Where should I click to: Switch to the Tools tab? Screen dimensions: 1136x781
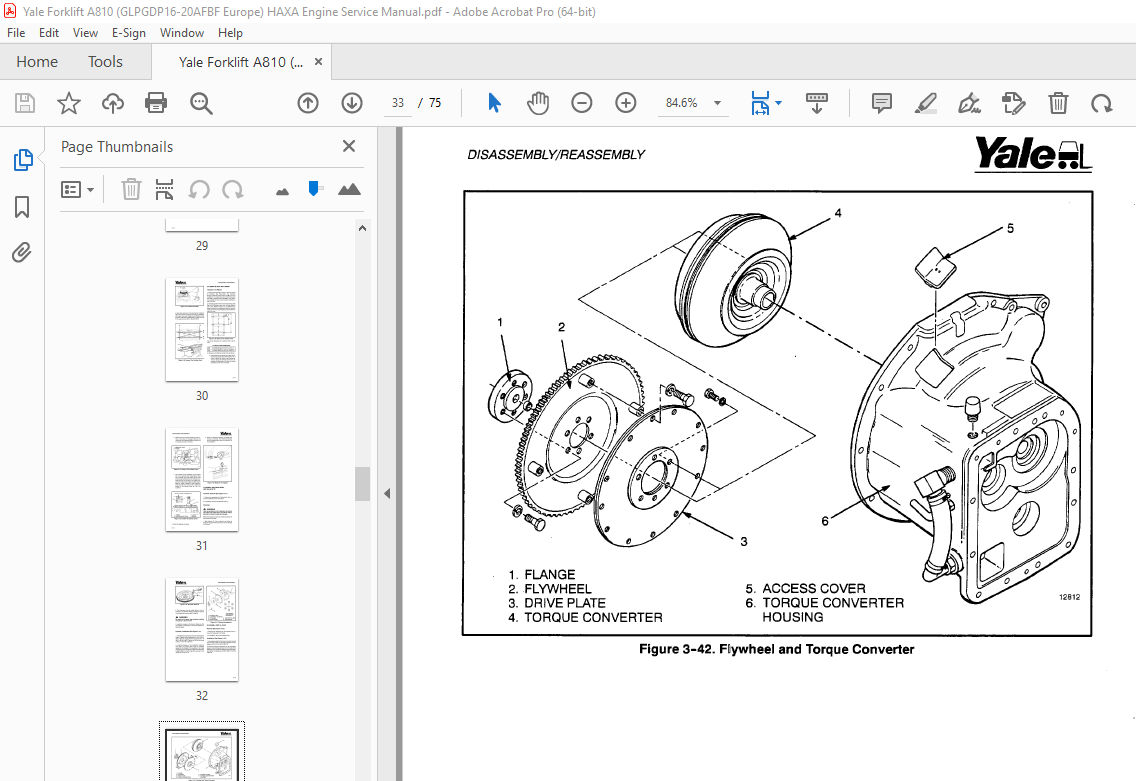(x=105, y=62)
